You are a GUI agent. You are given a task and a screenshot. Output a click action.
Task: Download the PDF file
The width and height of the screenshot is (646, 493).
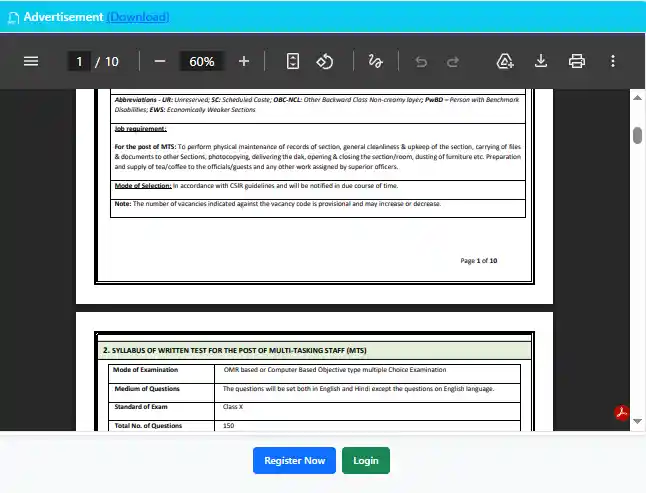coord(541,61)
